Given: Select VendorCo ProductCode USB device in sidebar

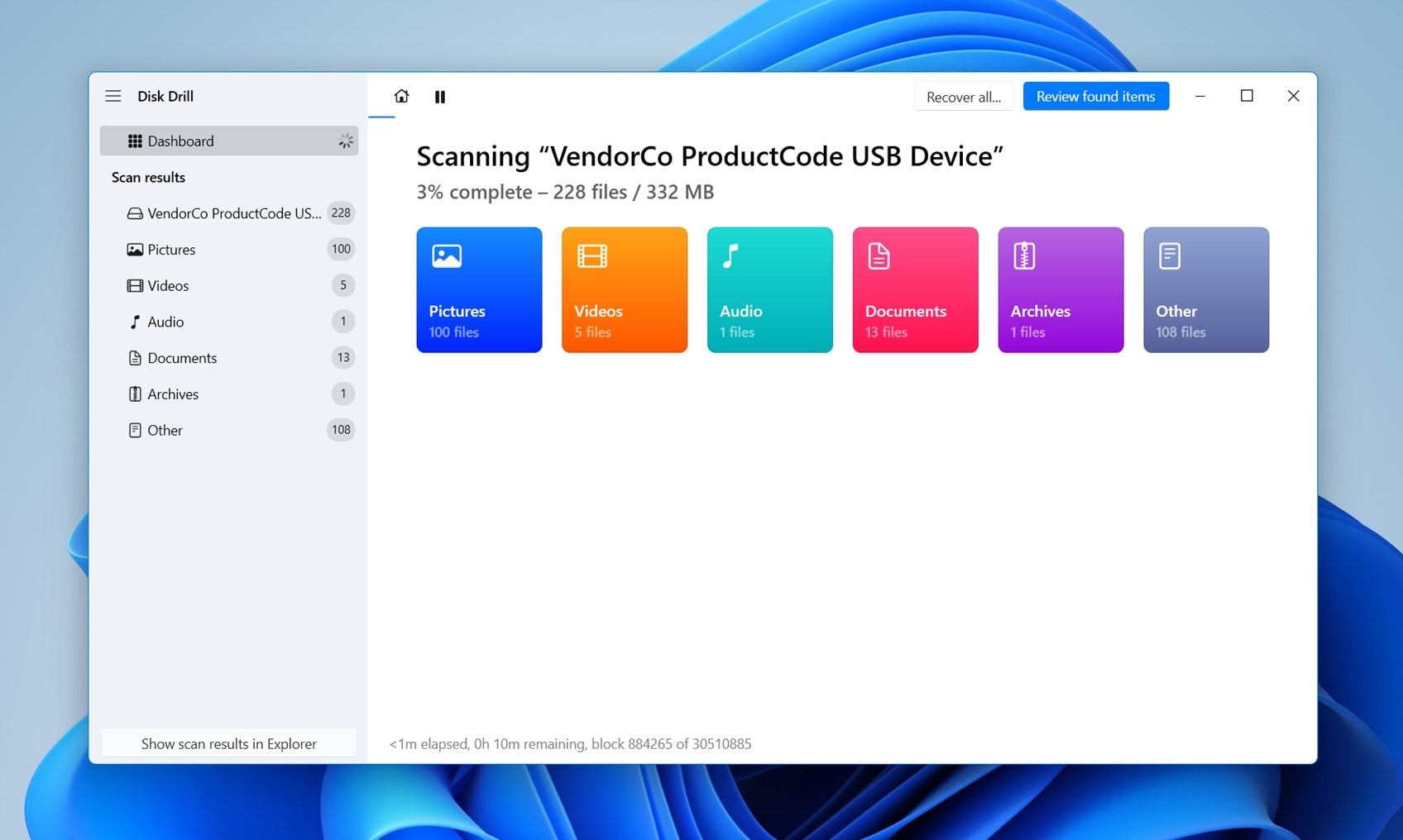Looking at the screenshot, I should (233, 213).
